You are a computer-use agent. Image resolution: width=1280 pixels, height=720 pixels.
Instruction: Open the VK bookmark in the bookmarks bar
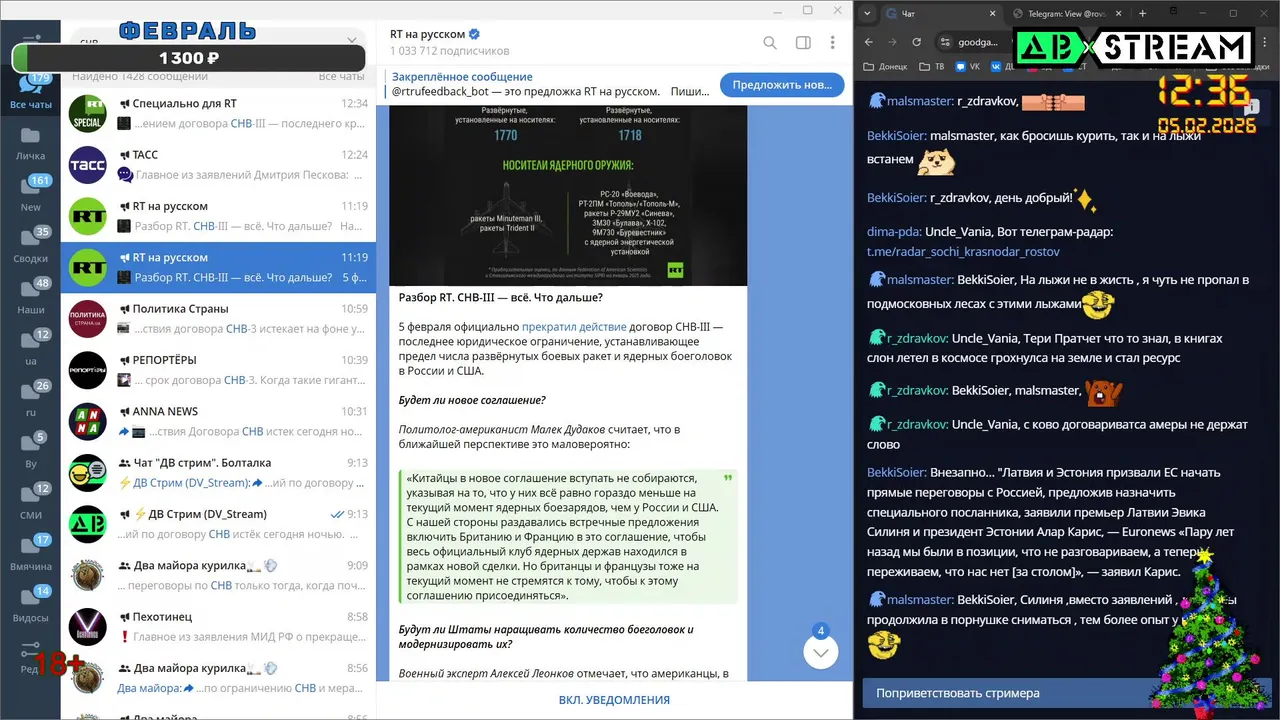967,67
